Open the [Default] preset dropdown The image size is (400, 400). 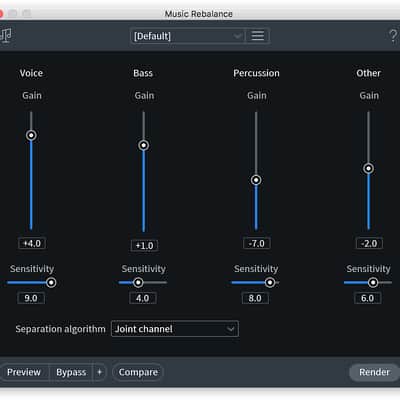(188, 36)
